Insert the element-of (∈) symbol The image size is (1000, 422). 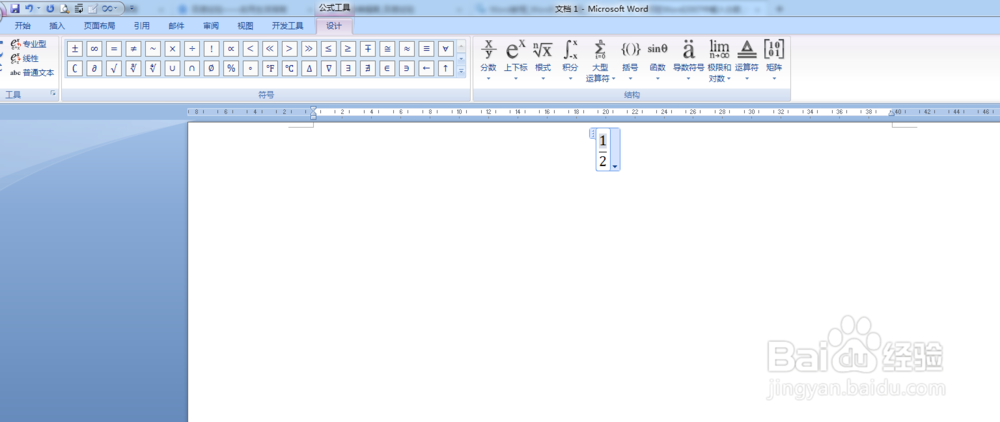(x=386, y=68)
